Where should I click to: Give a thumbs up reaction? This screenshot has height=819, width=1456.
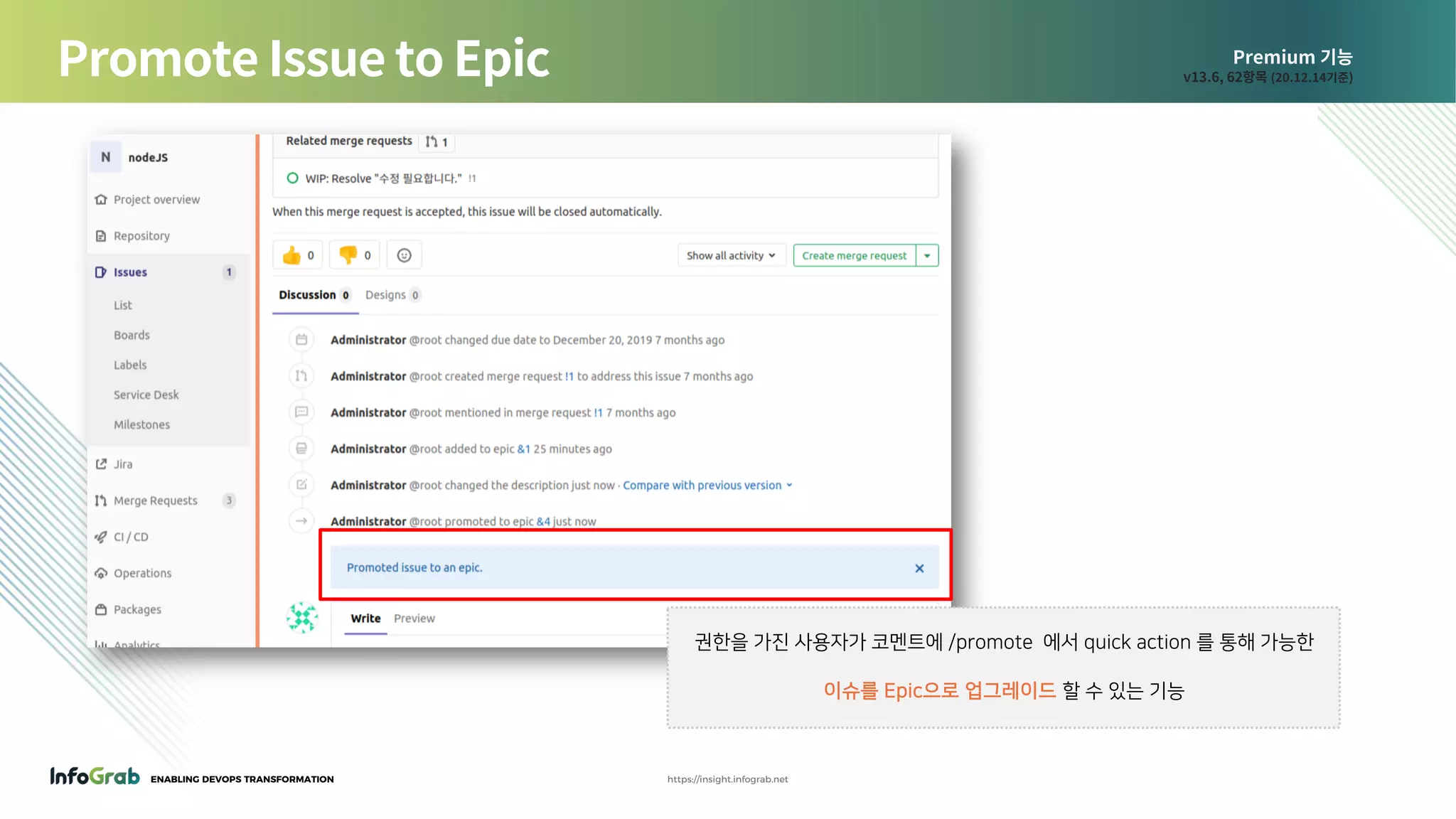point(298,255)
